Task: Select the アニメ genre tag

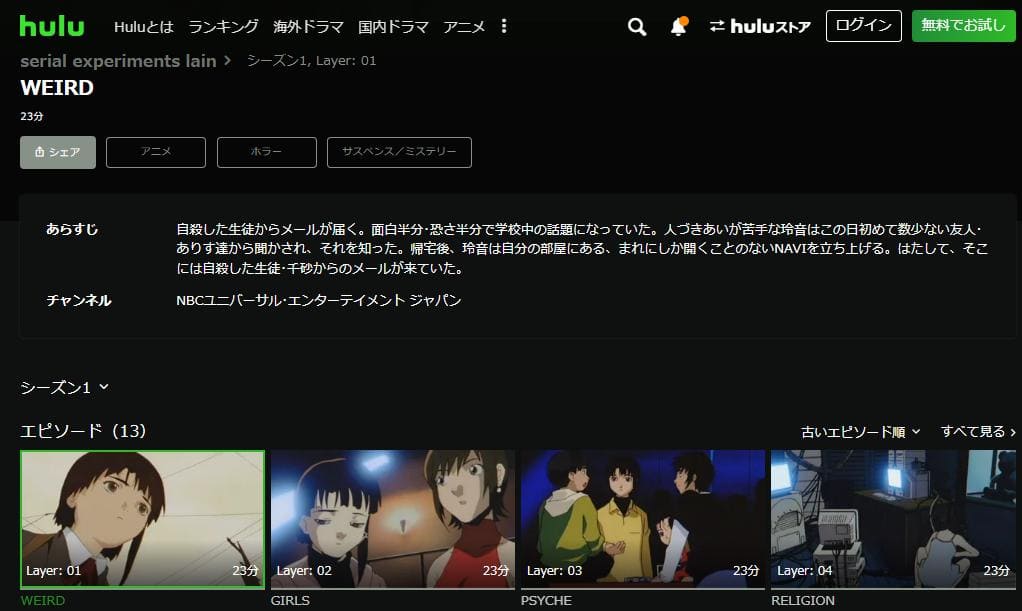Action: pos(156,152)
